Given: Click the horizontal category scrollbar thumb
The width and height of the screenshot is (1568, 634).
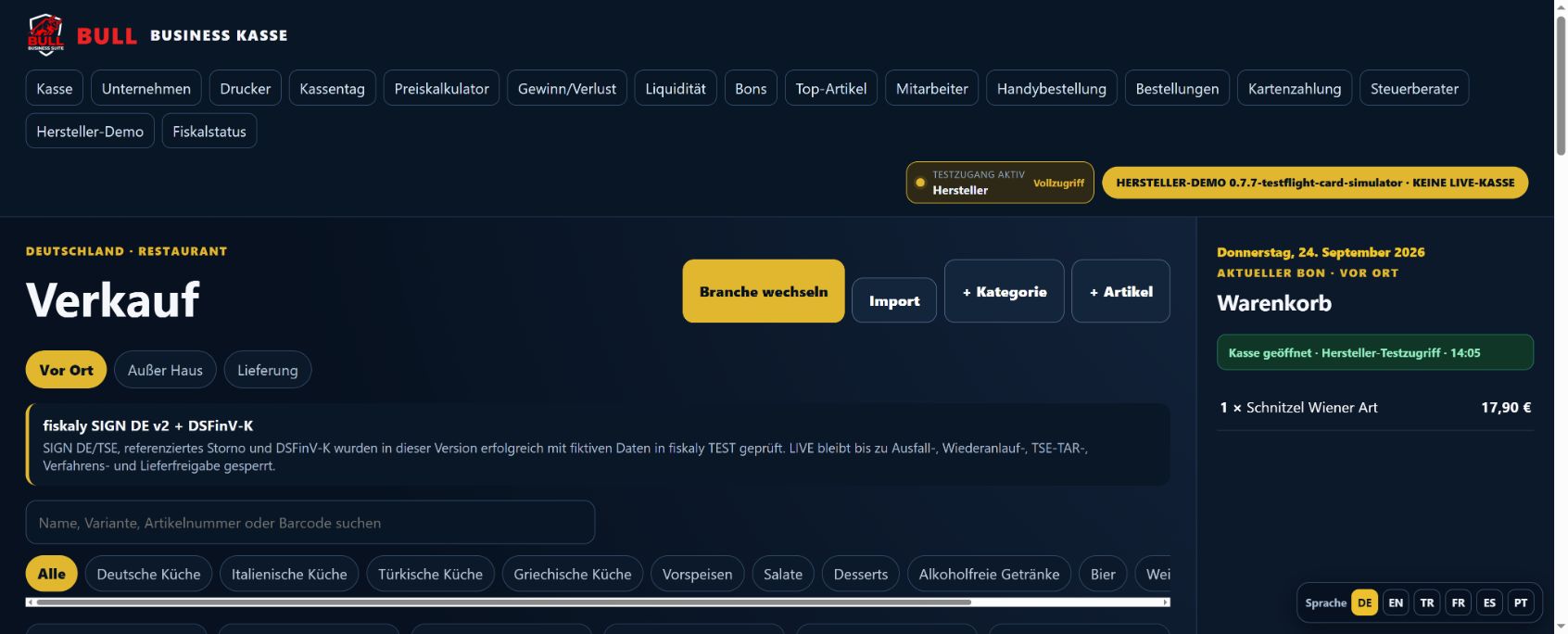Looking at the screenshot, I should [504, 602].
